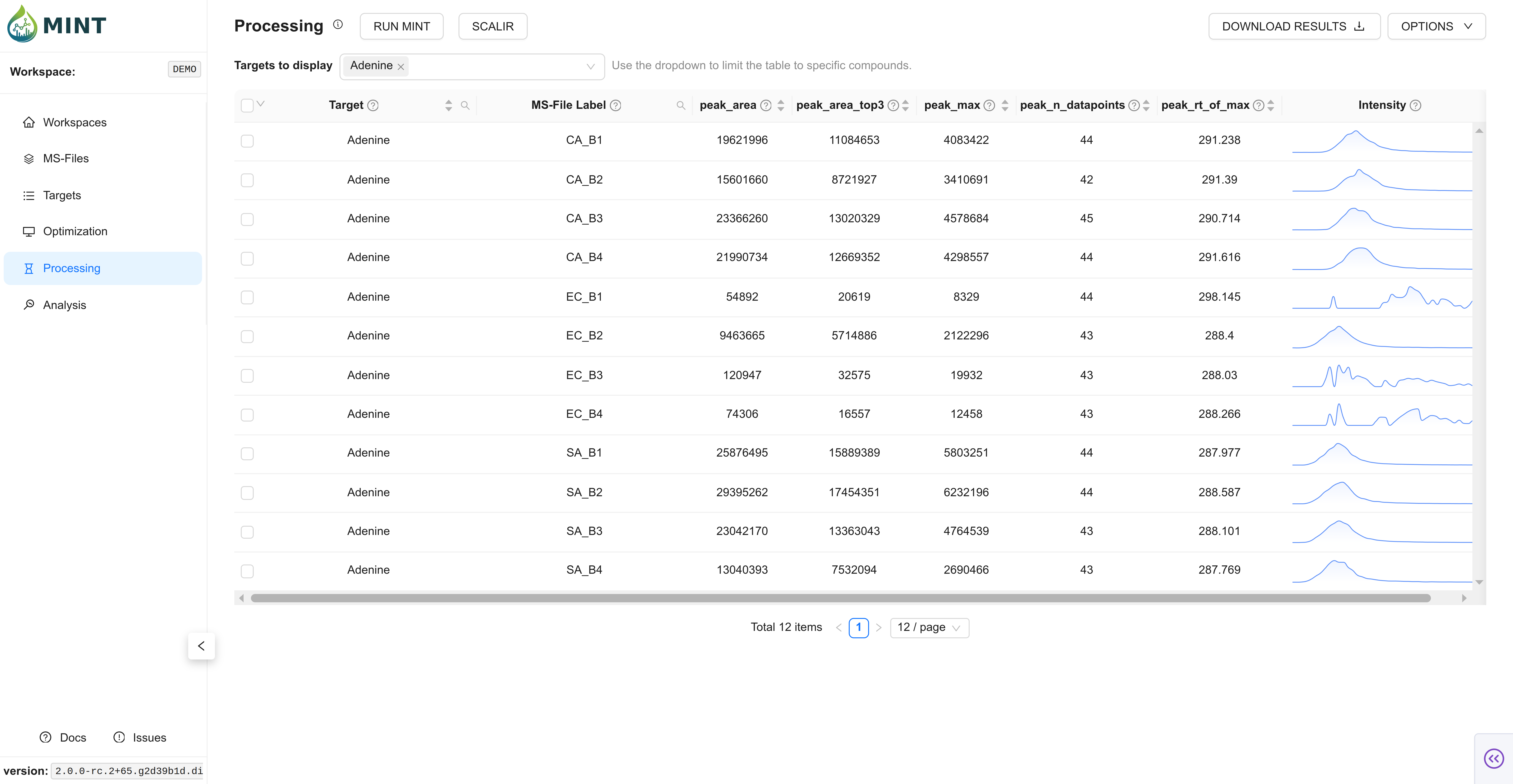Click the horizontal table scrollbar
1513x784 pixels.
(x=840, y=598)
